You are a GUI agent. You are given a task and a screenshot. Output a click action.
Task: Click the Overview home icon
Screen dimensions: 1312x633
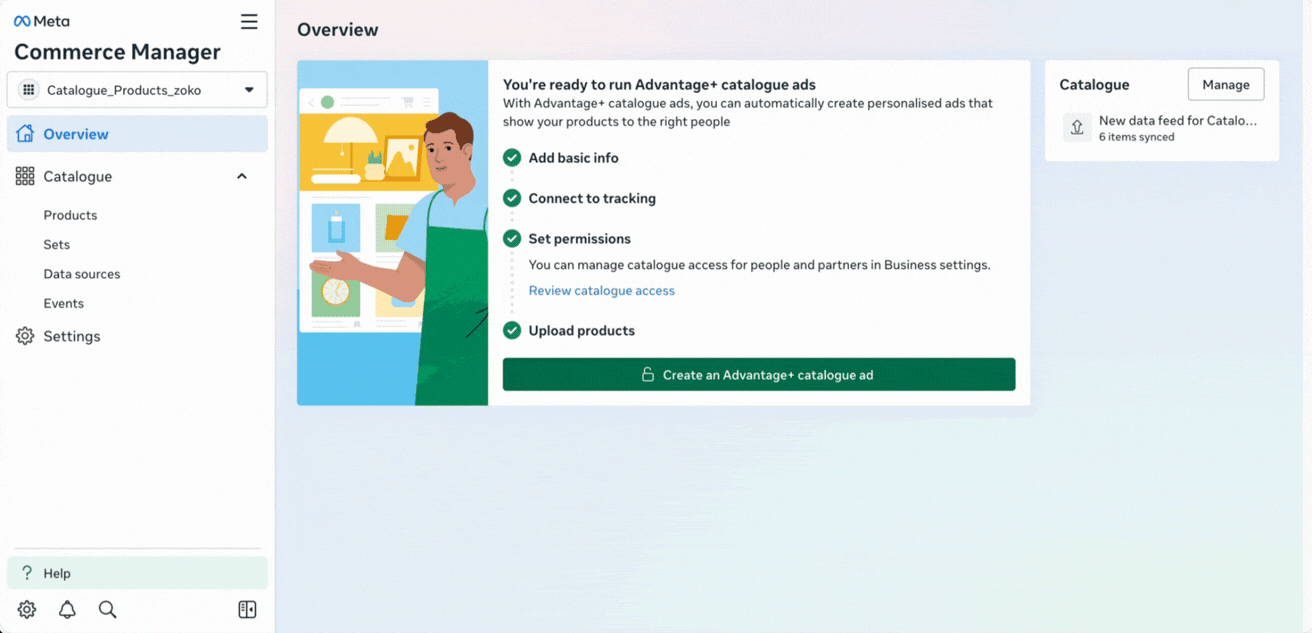click(25, 134)
